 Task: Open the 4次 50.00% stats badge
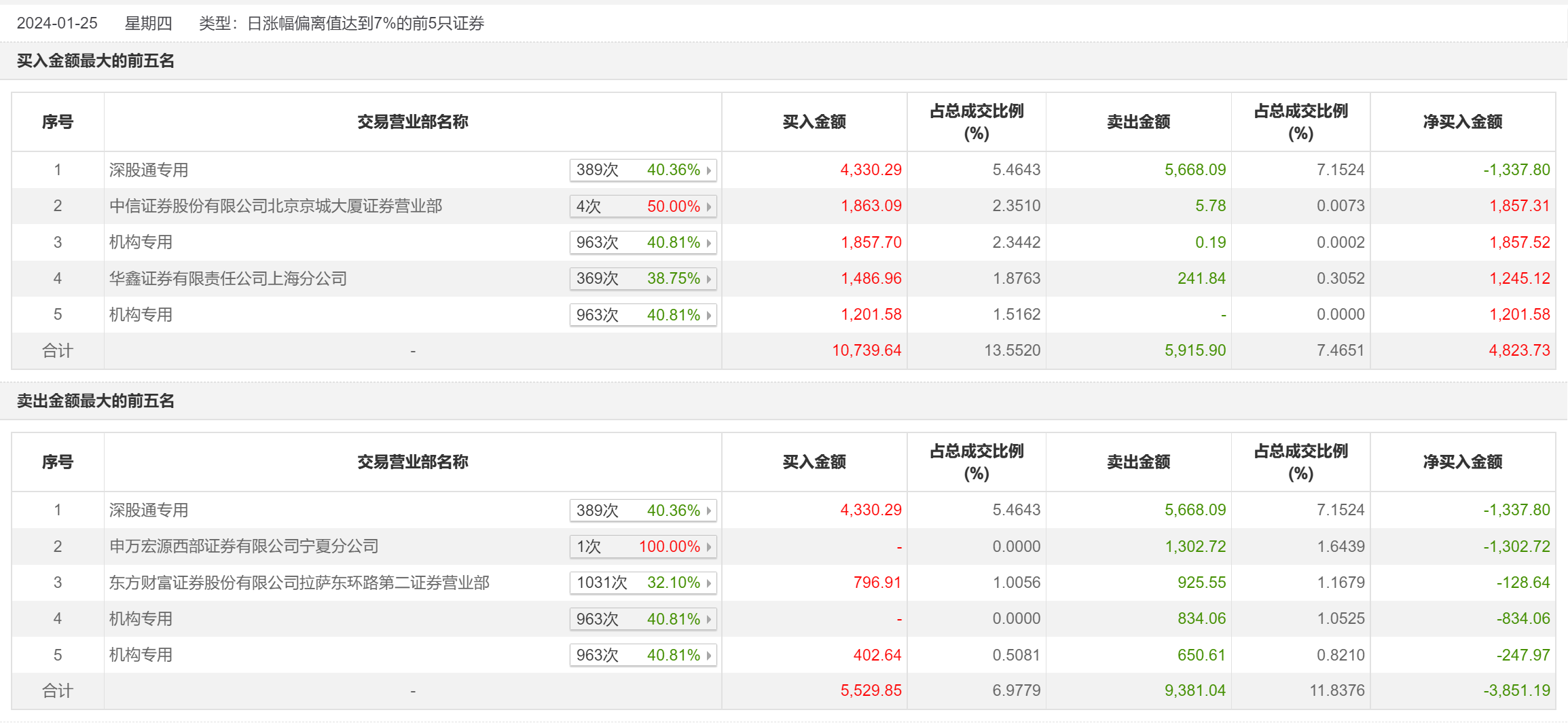coord(642,206)
